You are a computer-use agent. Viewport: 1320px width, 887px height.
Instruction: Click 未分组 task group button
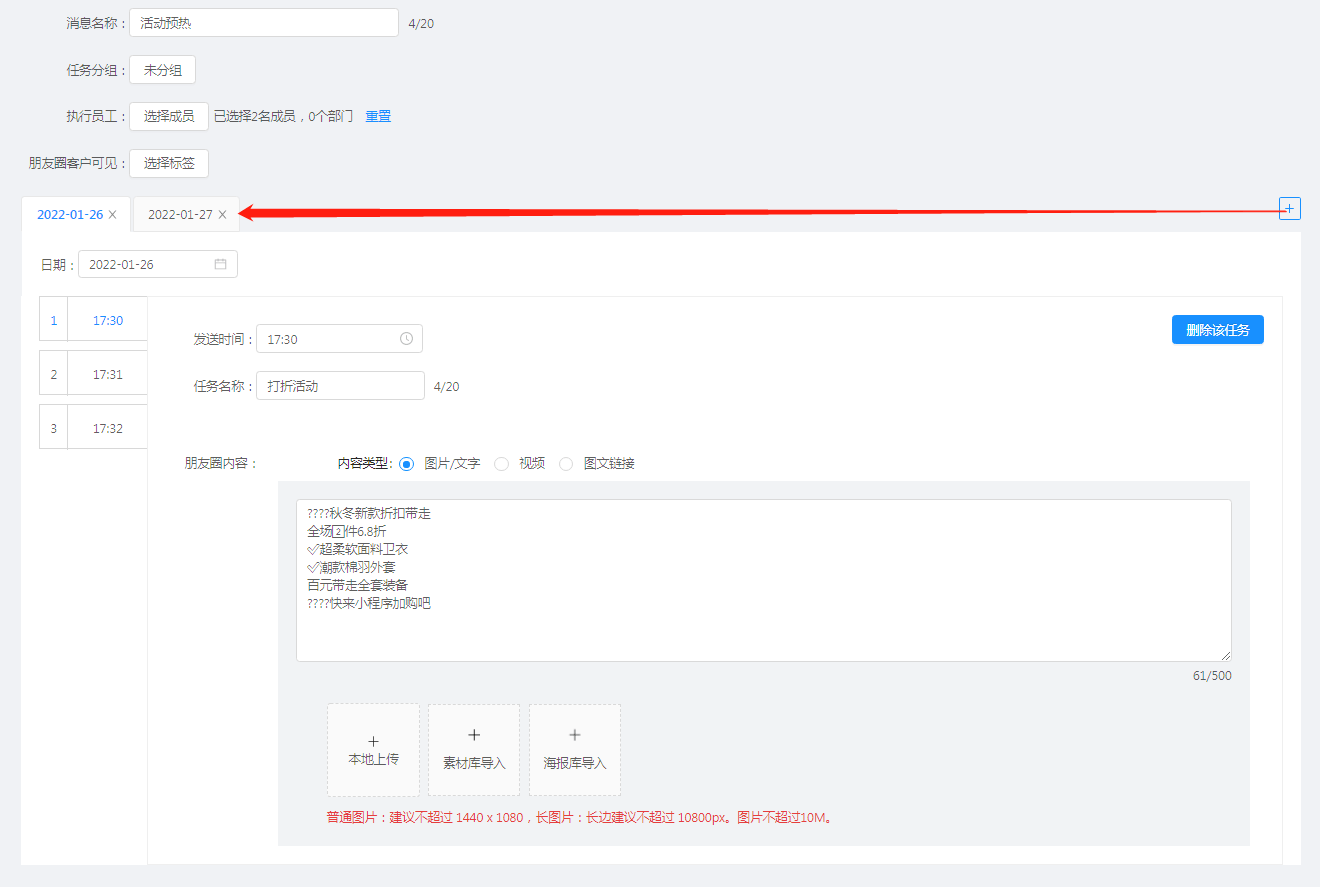[x=162, y=70]
